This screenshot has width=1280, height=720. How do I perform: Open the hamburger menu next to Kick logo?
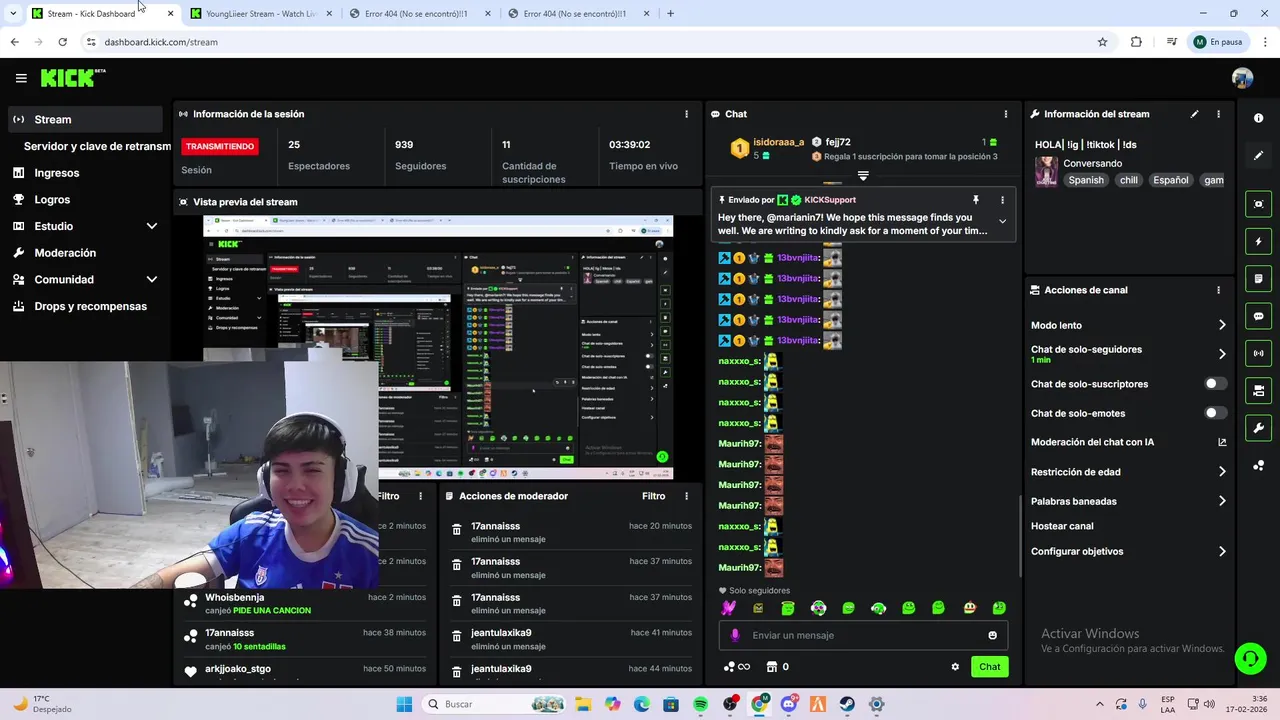coord(21,78)
